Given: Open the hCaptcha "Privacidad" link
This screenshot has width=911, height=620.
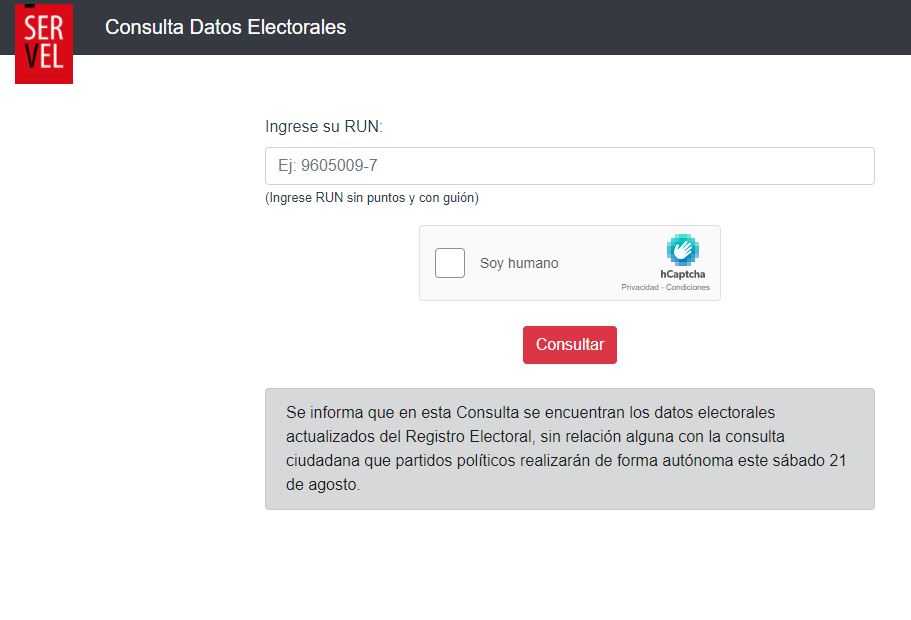Looking at the screenshot, I should tap(638, 288).
